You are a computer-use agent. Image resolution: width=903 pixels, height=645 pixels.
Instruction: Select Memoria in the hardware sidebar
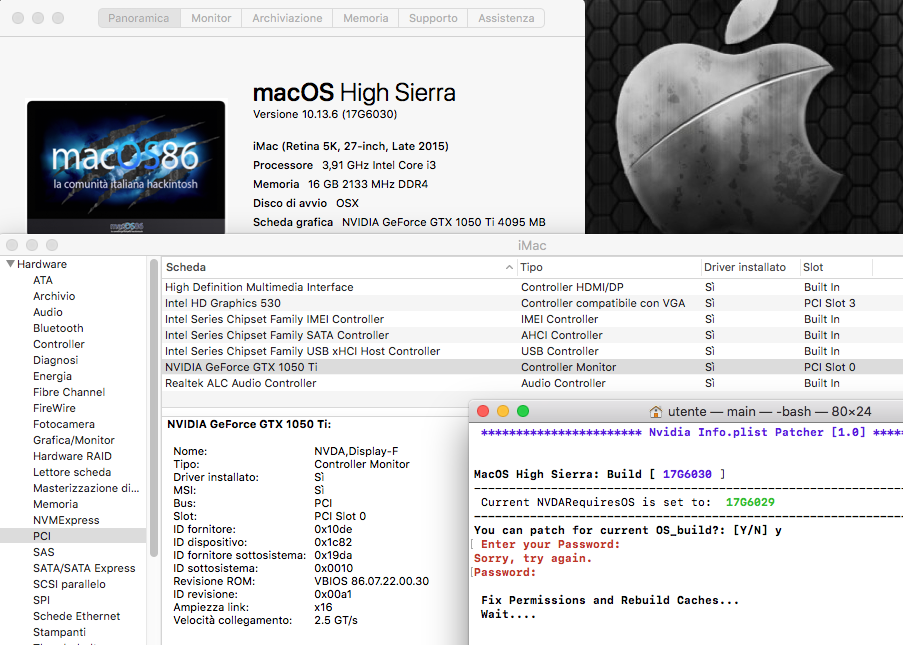coord(55,504)
